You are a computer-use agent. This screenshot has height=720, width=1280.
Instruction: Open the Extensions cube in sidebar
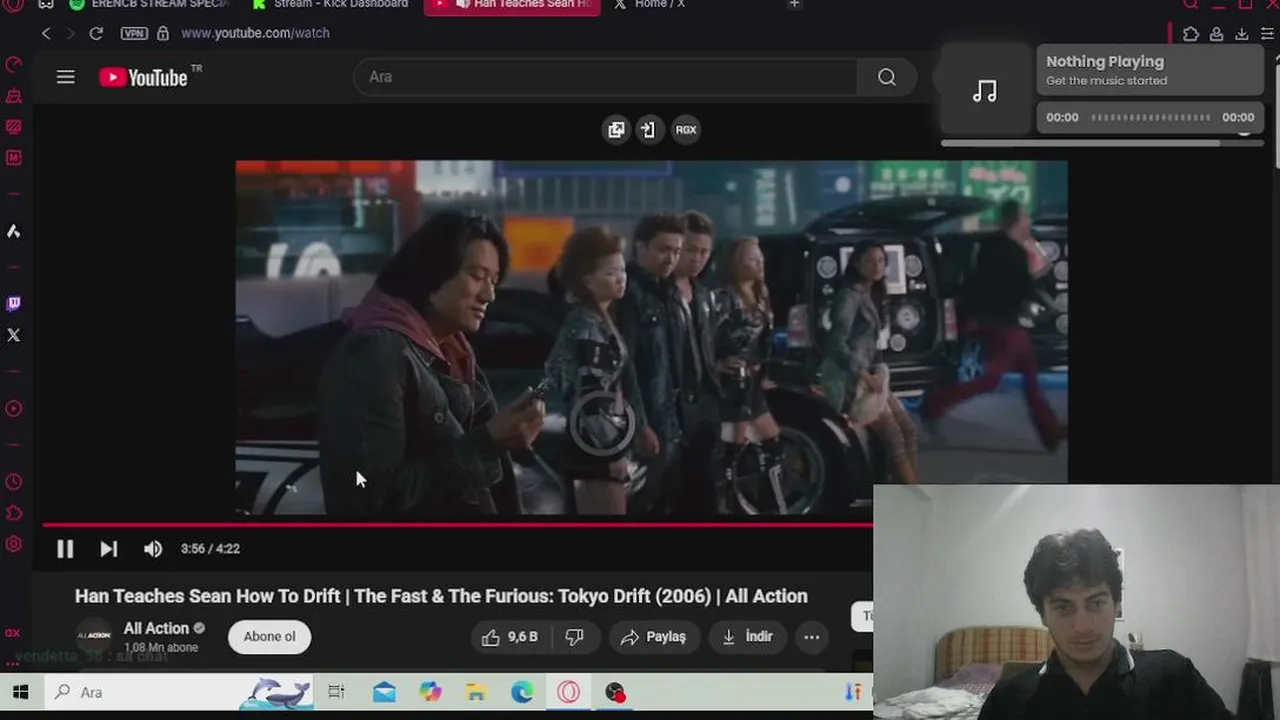(14, 513)
